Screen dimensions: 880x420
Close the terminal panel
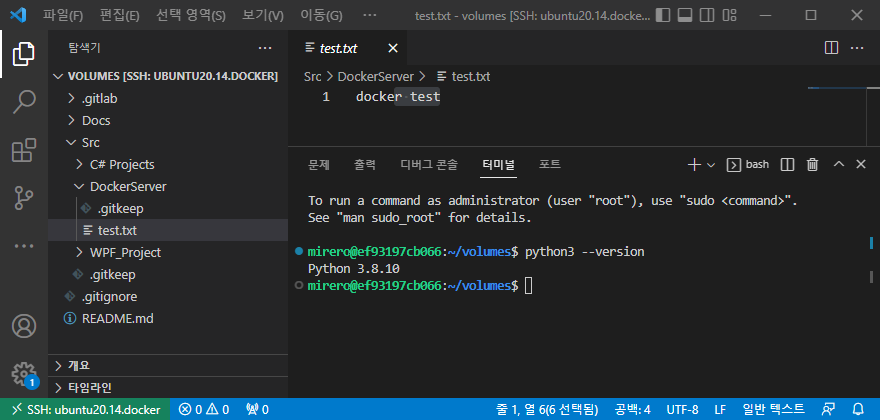(x=861, y=165)
